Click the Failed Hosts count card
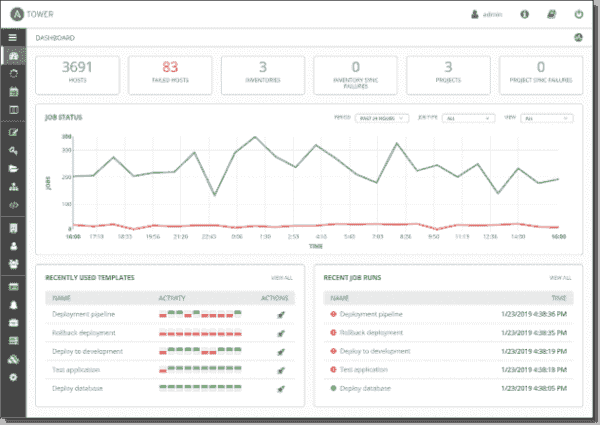 pyautogui.click(x=169, y=74)
